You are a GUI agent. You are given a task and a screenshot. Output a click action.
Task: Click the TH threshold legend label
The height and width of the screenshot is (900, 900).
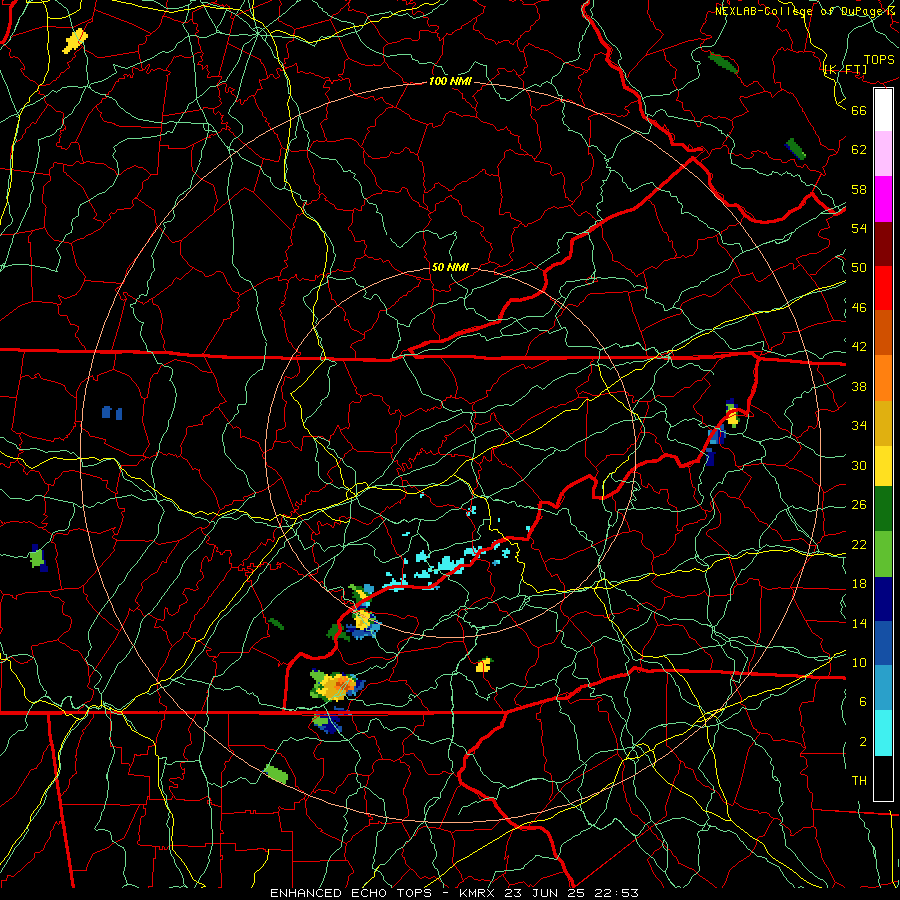pos(859,780)
